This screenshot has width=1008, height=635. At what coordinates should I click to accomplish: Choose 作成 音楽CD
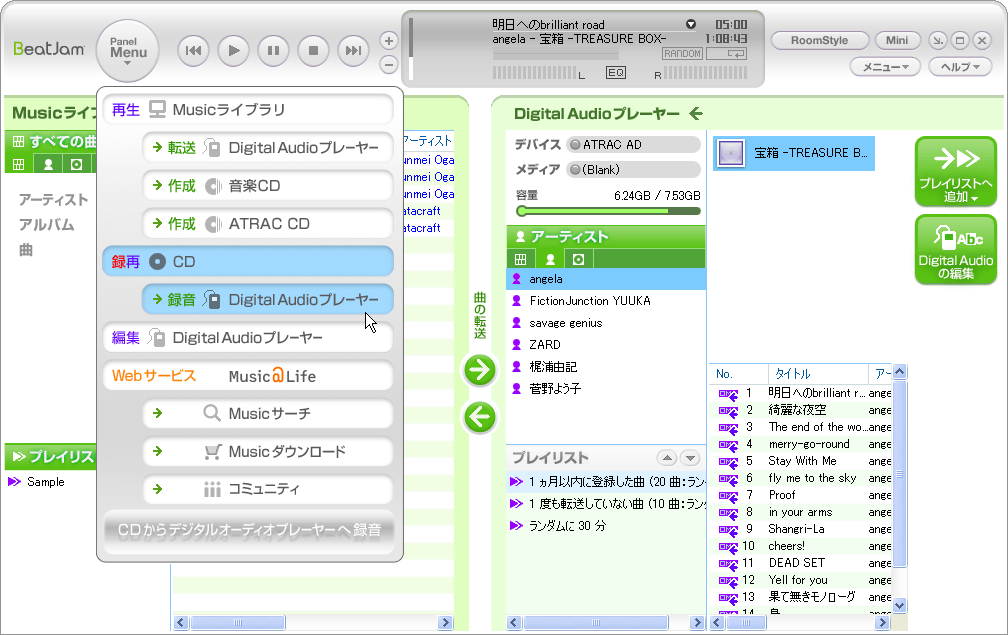point(267,186)
